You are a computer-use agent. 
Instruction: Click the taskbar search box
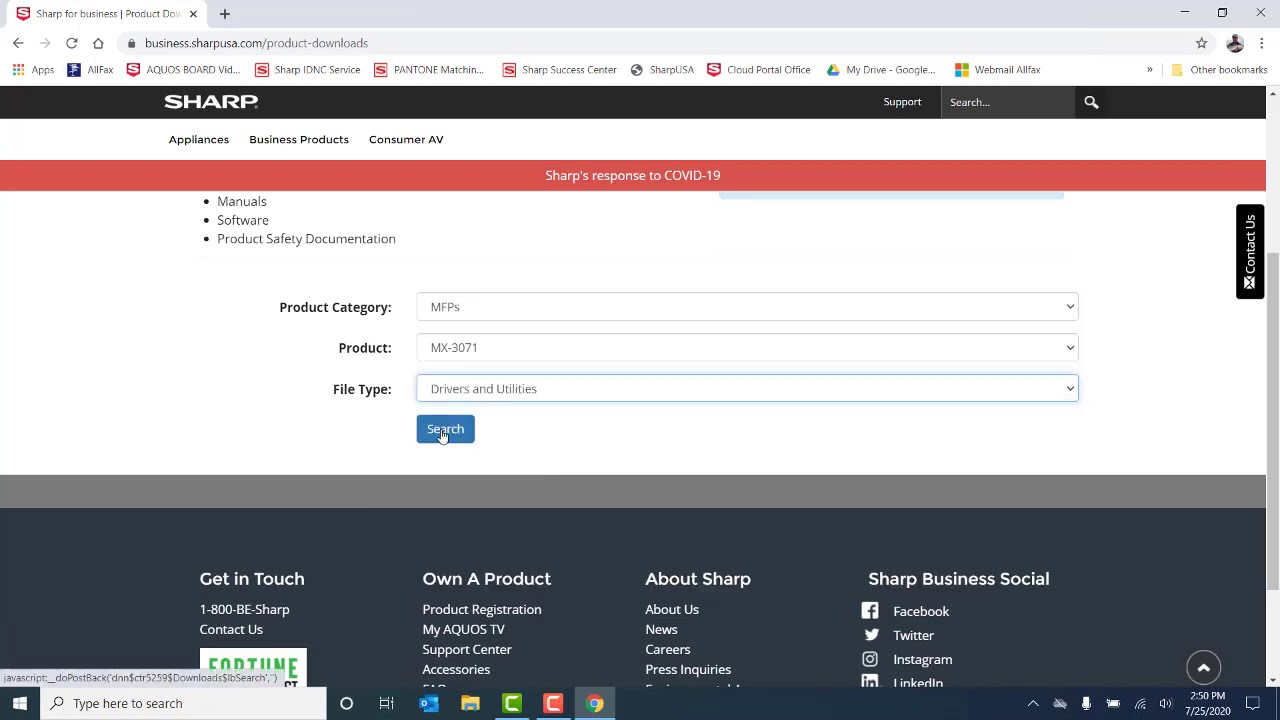pos(185,703)
